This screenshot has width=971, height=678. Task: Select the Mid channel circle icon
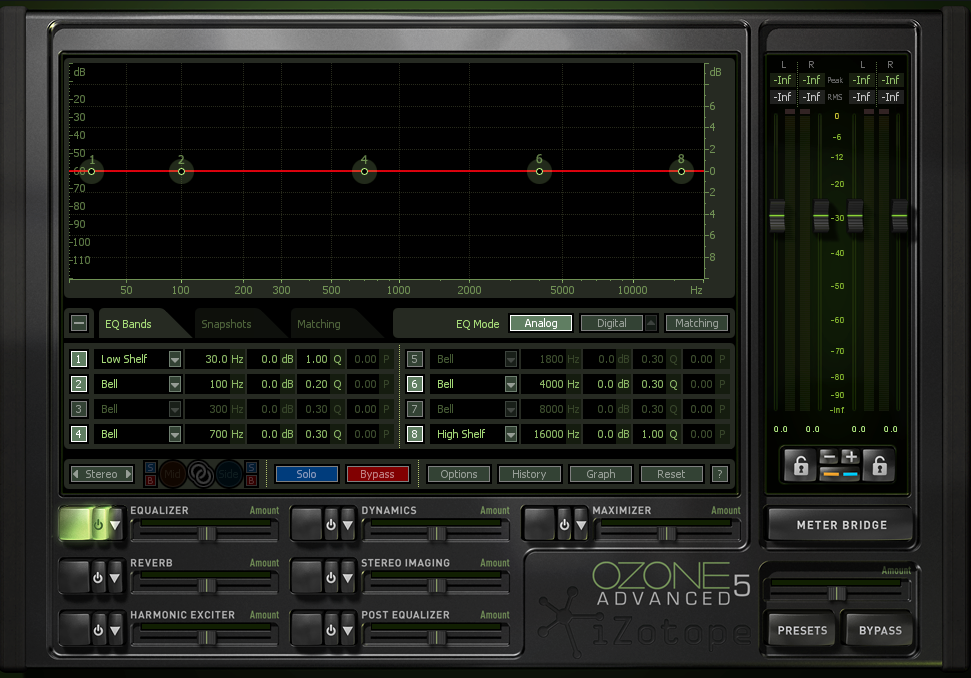tap(173, 474)
